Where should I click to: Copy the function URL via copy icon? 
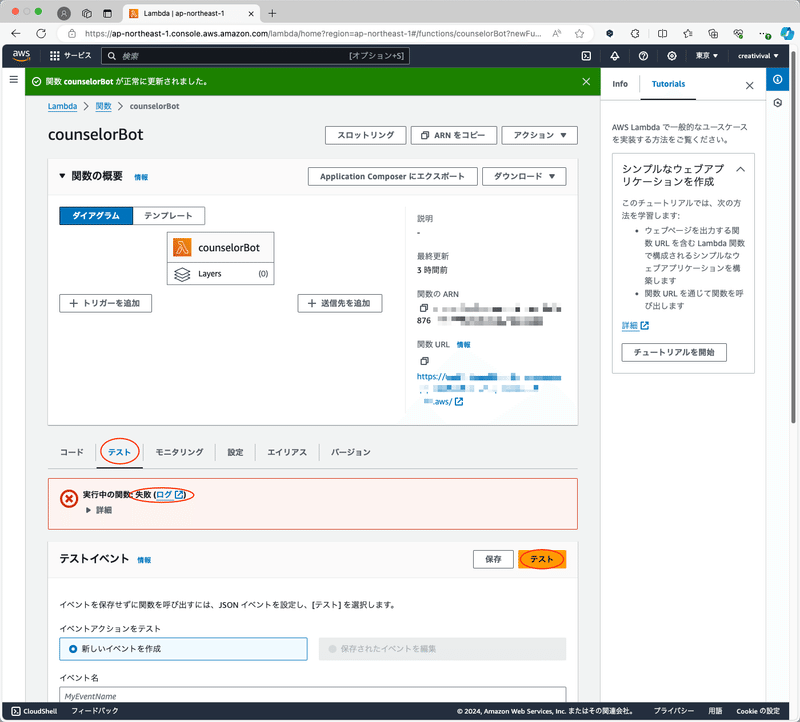pyautogui.click(x=424, y=361)
